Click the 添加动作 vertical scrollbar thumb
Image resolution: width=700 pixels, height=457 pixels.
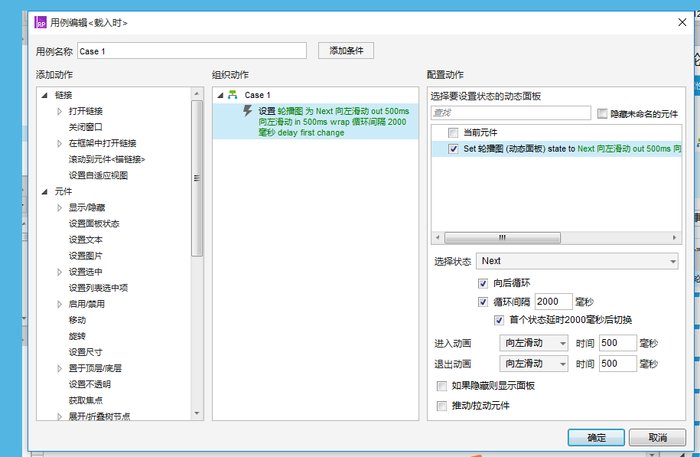[x=197, y=178]
